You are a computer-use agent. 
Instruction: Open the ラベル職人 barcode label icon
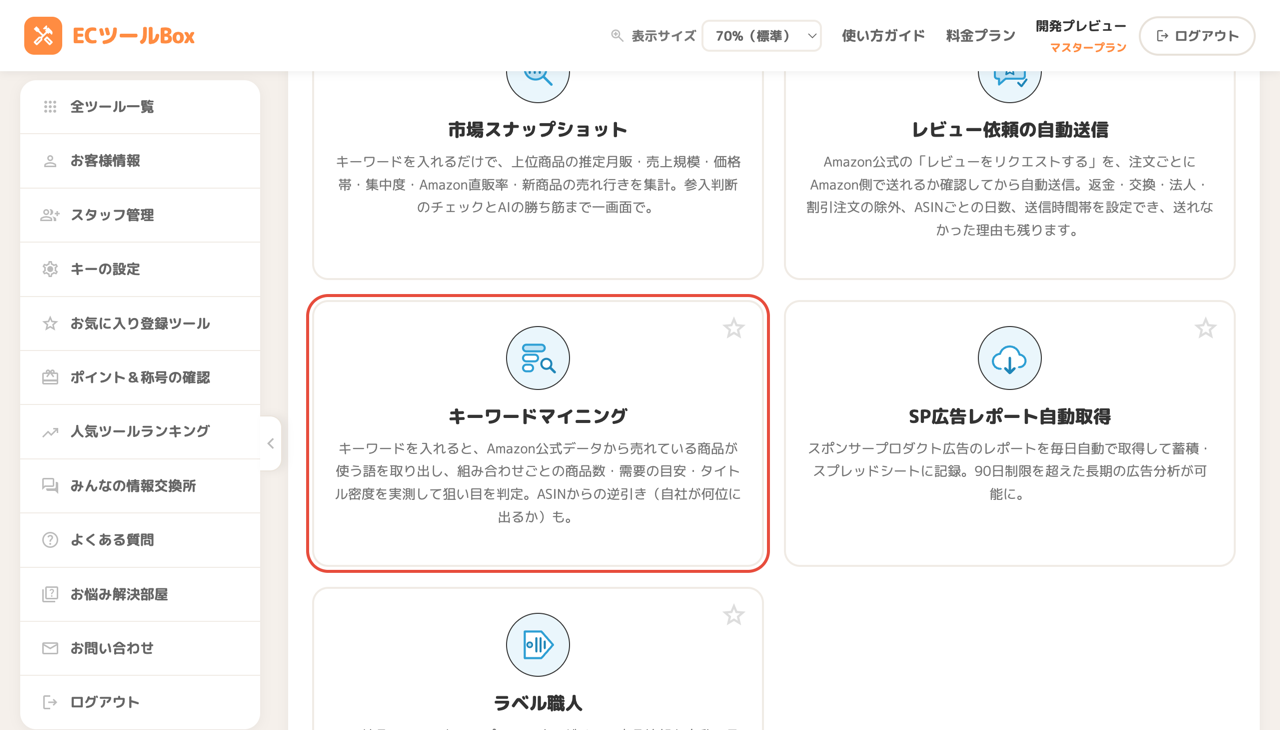tap(538, 645)
